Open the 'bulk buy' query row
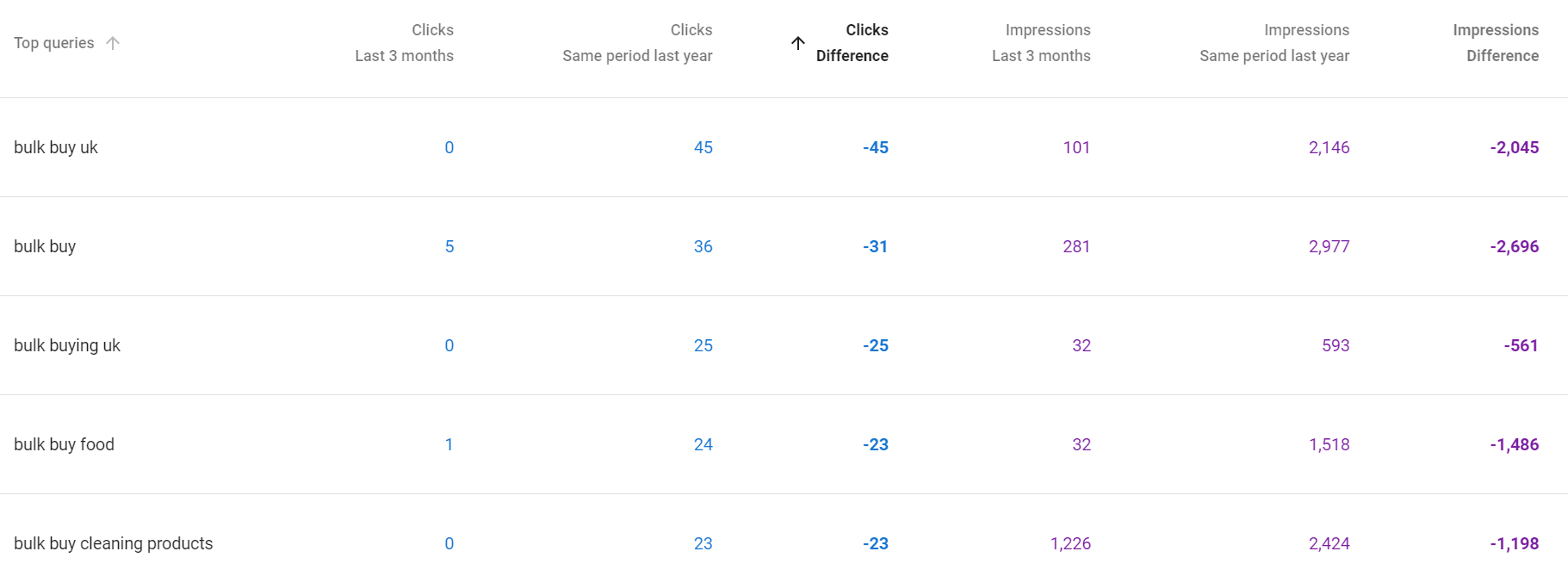 [45, 246]
